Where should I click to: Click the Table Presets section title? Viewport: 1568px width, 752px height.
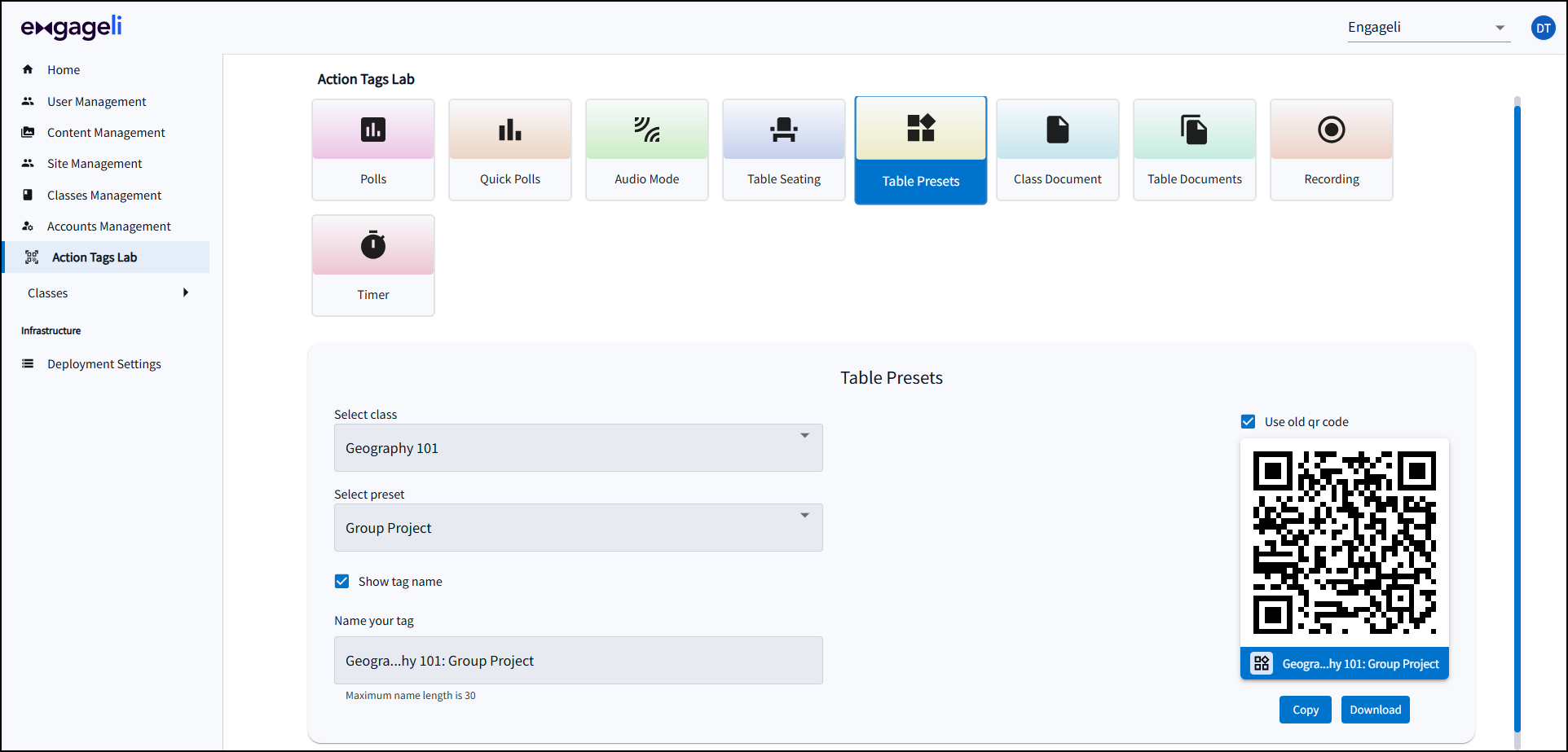892,377
